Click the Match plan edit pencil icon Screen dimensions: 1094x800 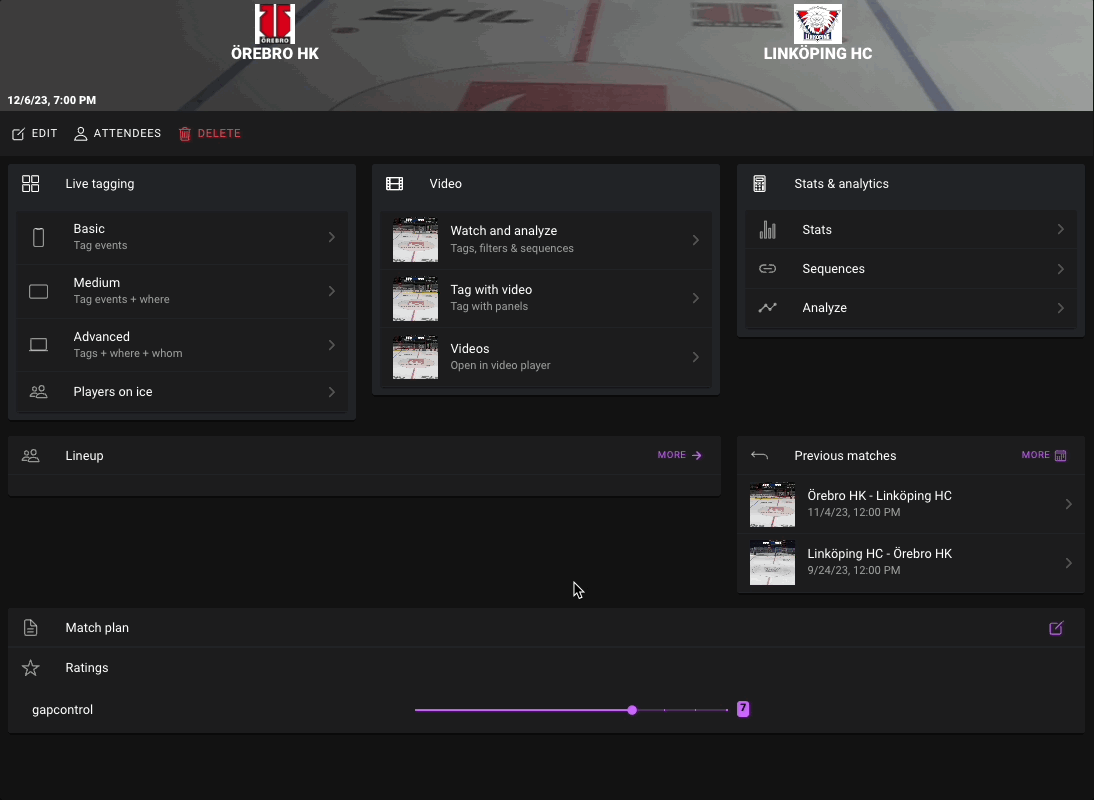(x=1056, y=628)
